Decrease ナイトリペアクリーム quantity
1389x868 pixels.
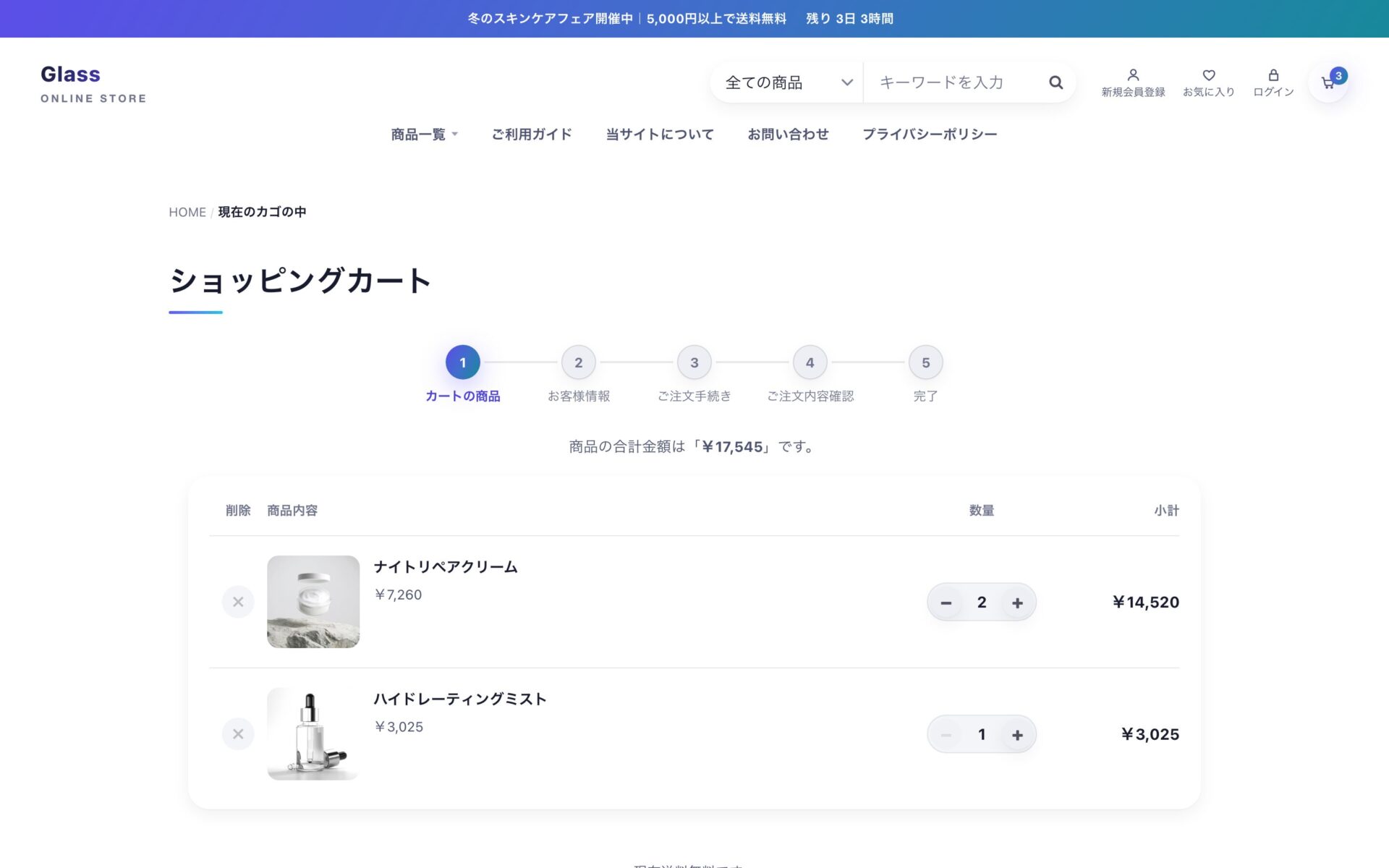[x=946, y=603]
